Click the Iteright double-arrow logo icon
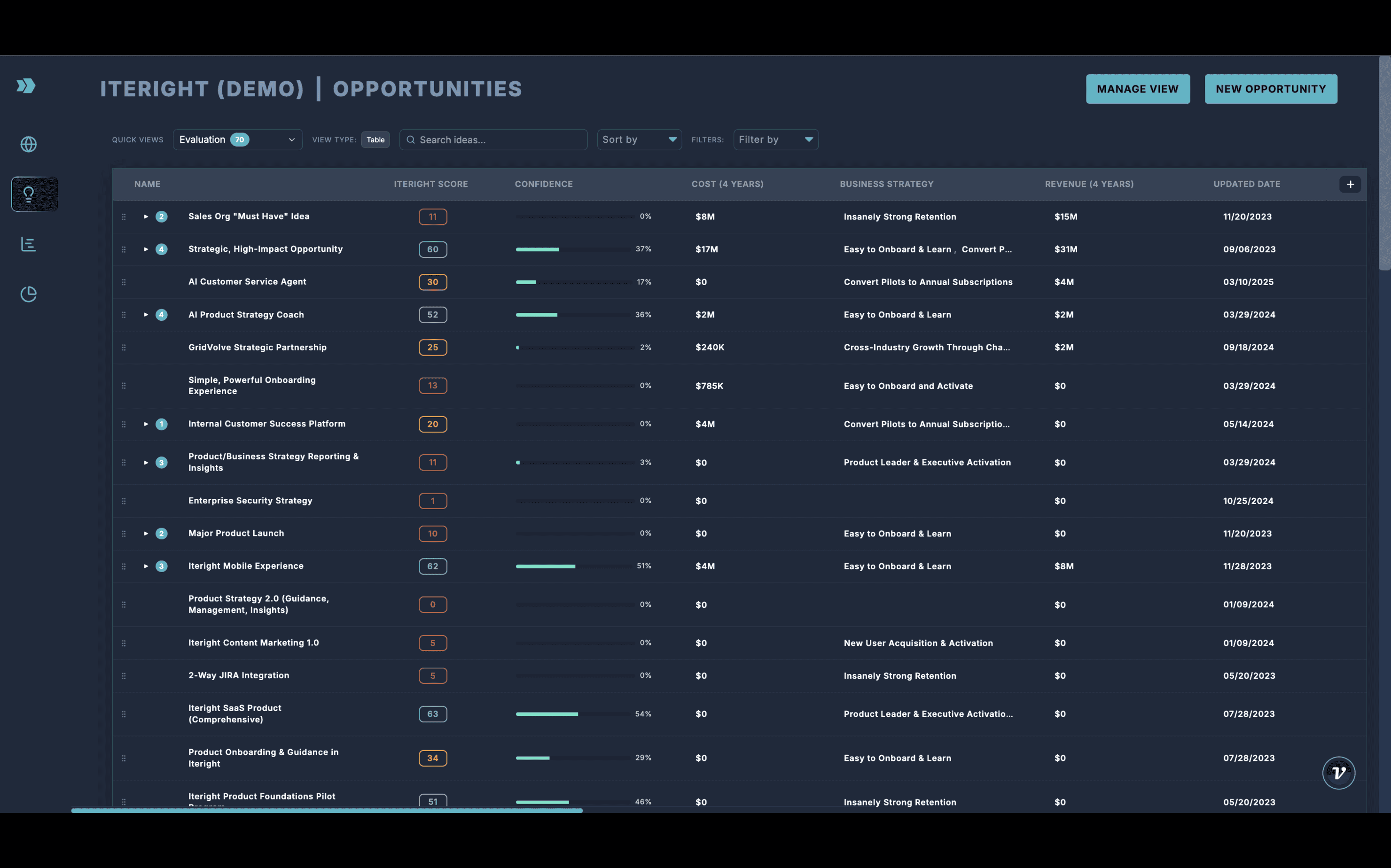This screenshot has width=1391, height=868. pos(26,86)
